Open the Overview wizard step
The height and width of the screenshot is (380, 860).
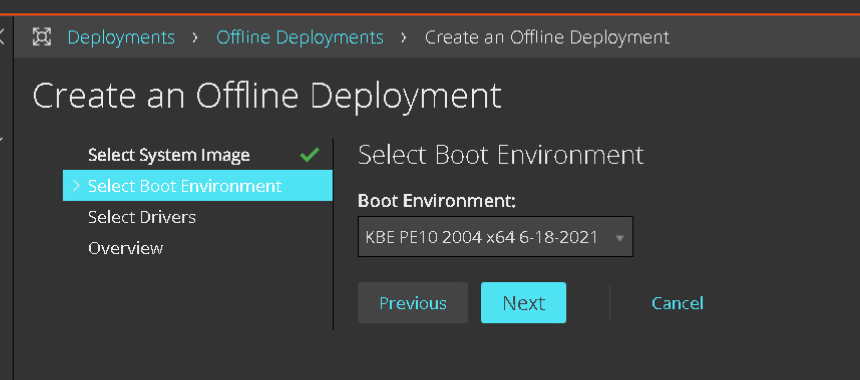click(126, 248)
